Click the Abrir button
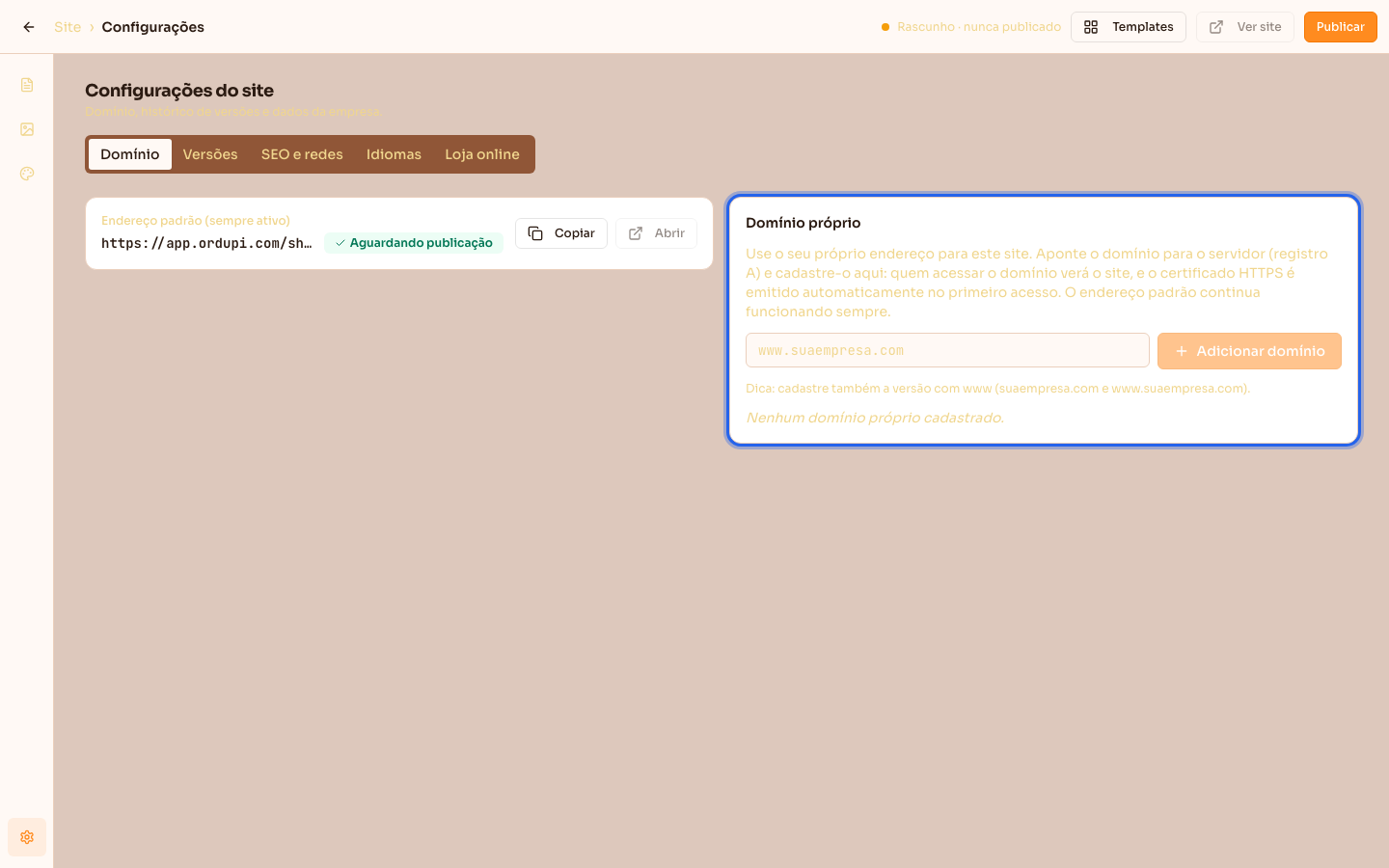The width and height of the screenshot is (1389, 868). tap(656, 233)
